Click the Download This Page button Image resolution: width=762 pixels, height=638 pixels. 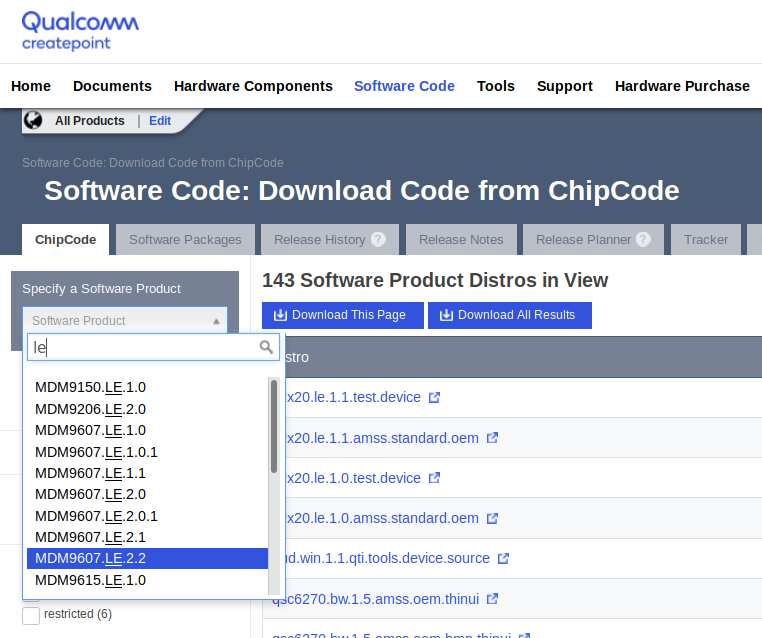[343, 315]
